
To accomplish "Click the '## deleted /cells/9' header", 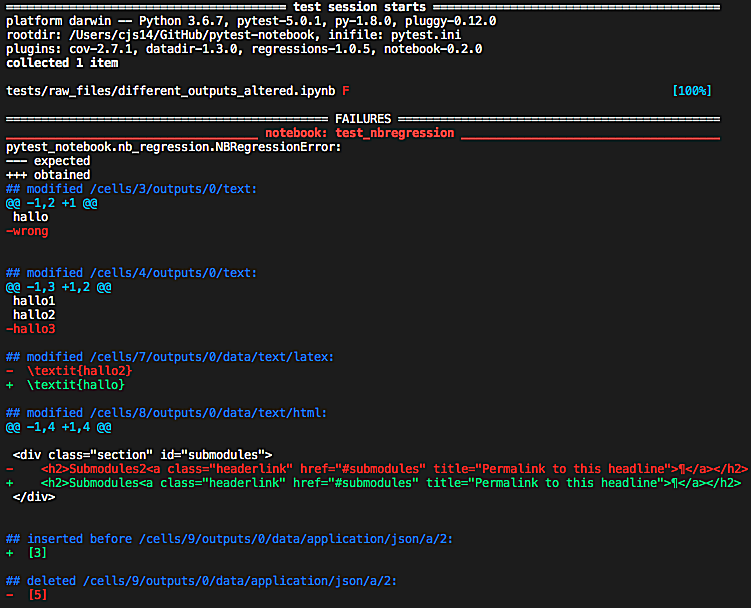I will (201, 581).
